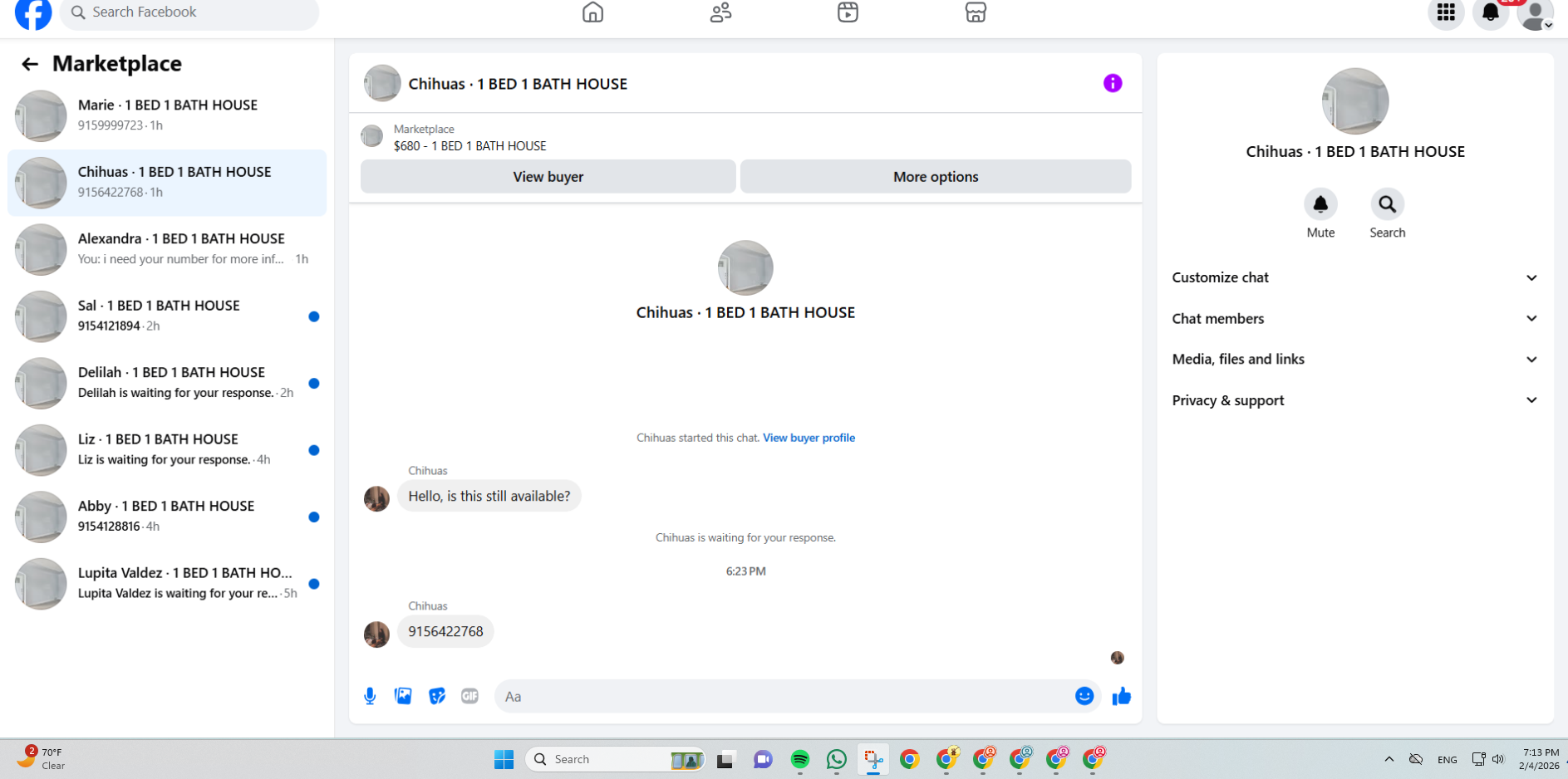Open Sal conversation in chat list
1568x779 pixels.
point(167,316)
